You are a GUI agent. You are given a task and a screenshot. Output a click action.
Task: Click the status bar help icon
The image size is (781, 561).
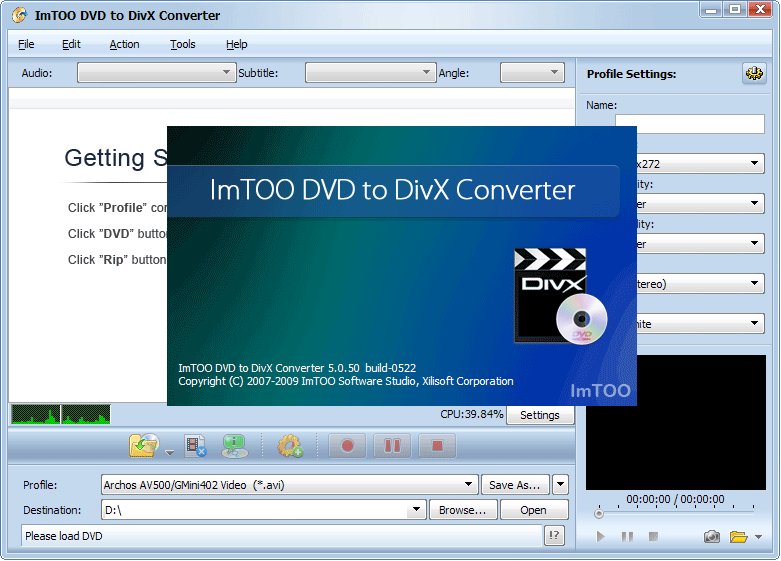(x=554, y=536)
